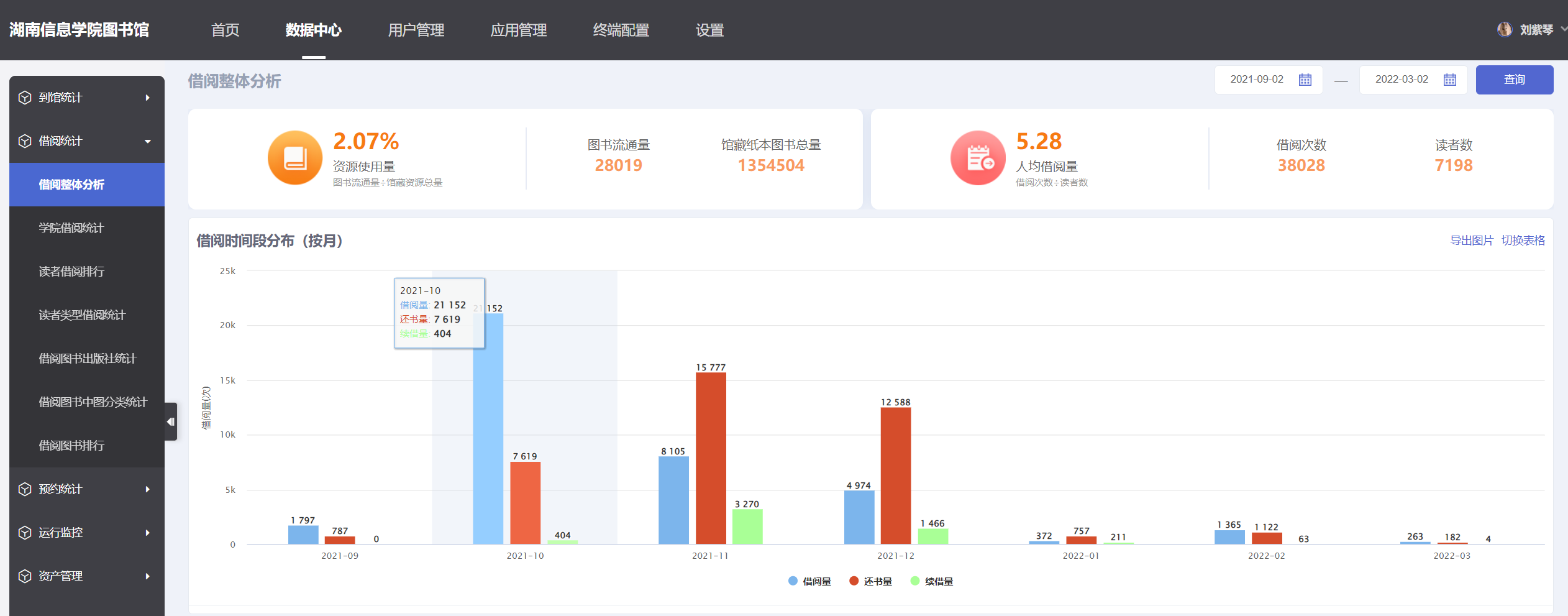Click the user avatar picture
Image resolution: width=1568 pixels, height=616 pixels.
(1504, 30)
